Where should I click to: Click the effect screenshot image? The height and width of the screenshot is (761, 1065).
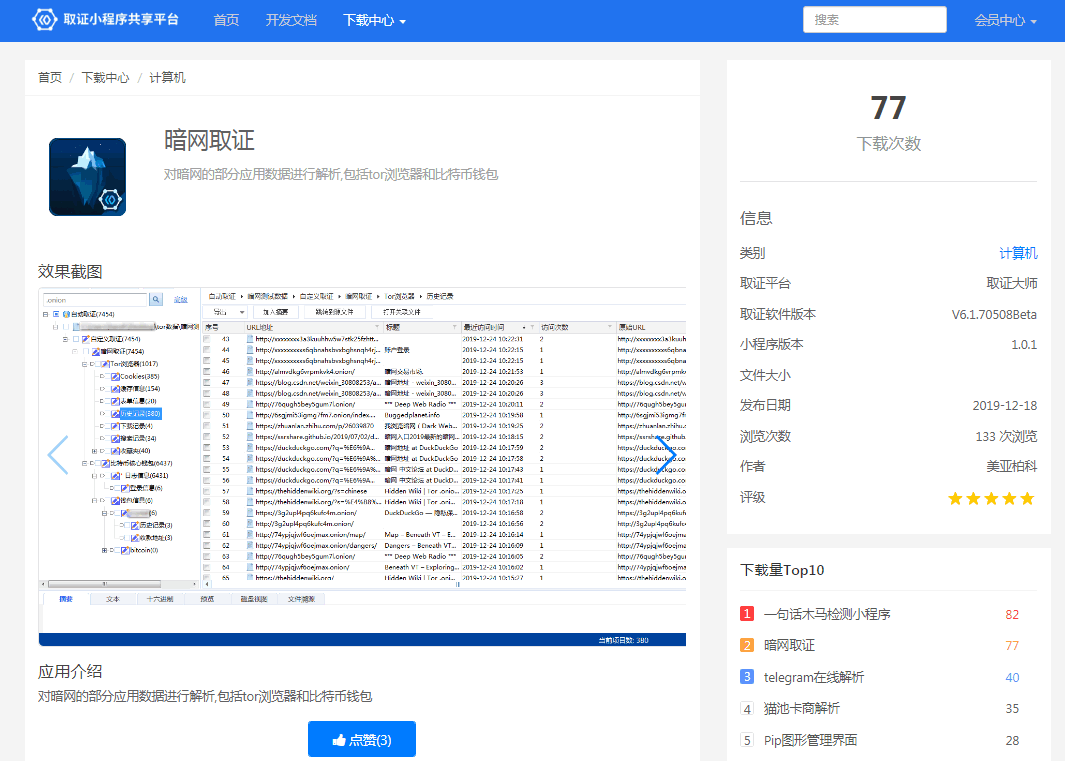[362, 467]
